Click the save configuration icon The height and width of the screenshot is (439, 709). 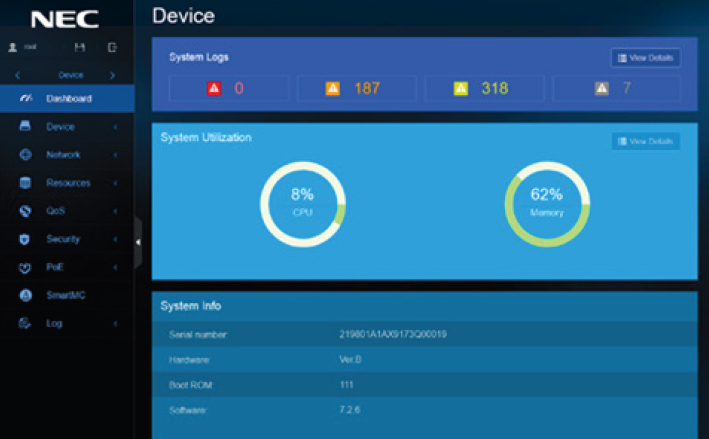80,47
